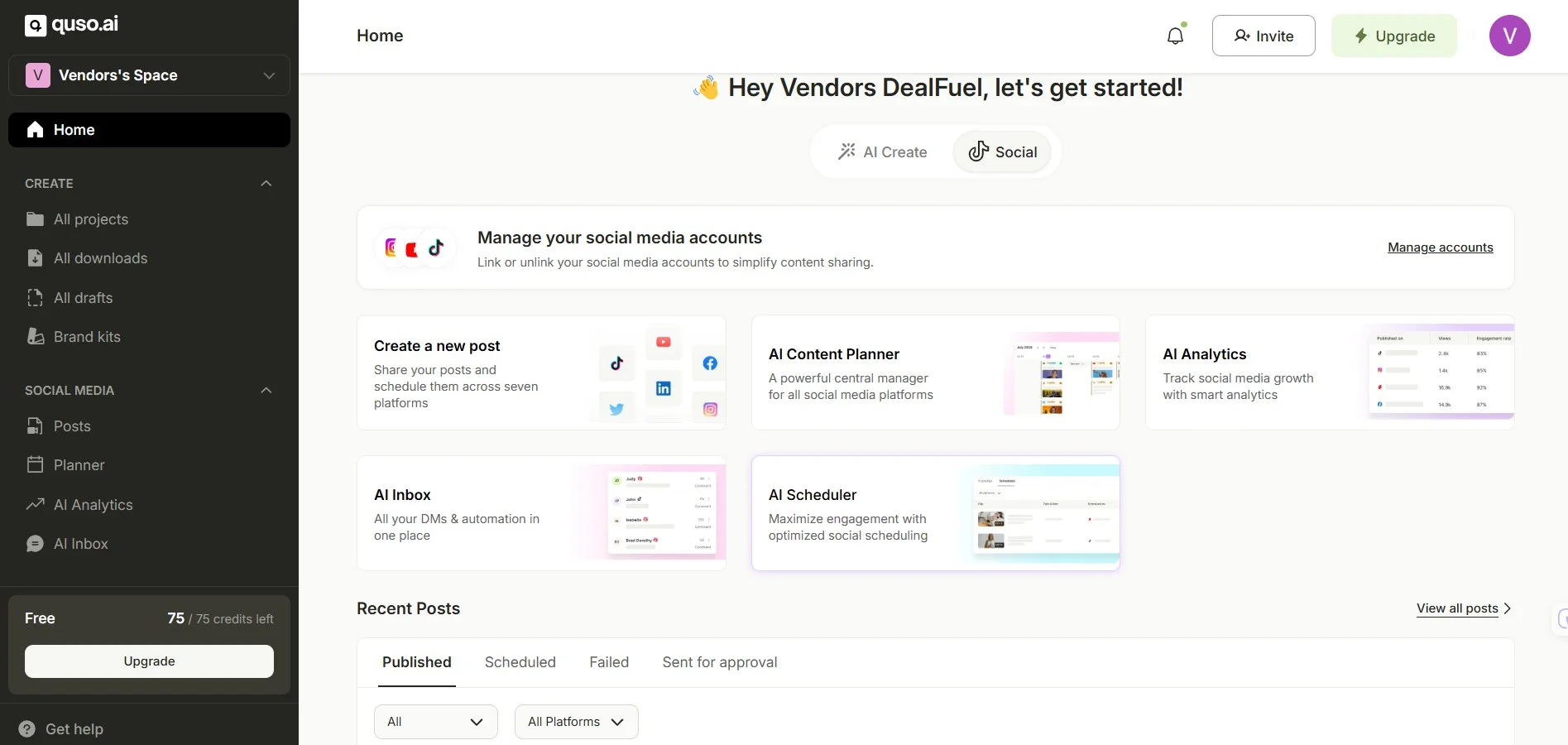Click the profile avatar toggle
Image resolution: width=1568 pixels, height=745 pixels.
tap(1509, 36)
